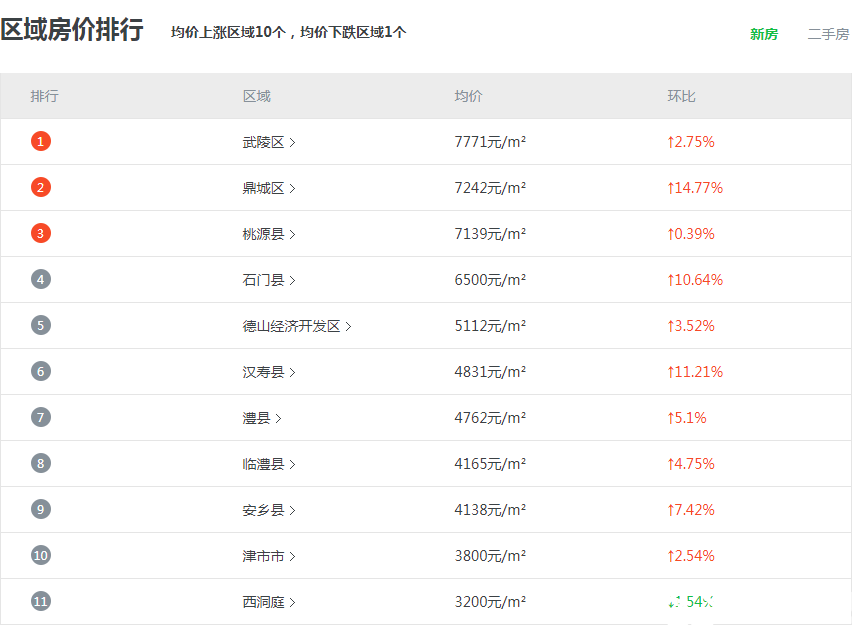Click the gray rank 11 badge
This screenshot has width=854, height=627.
point(40,602)
